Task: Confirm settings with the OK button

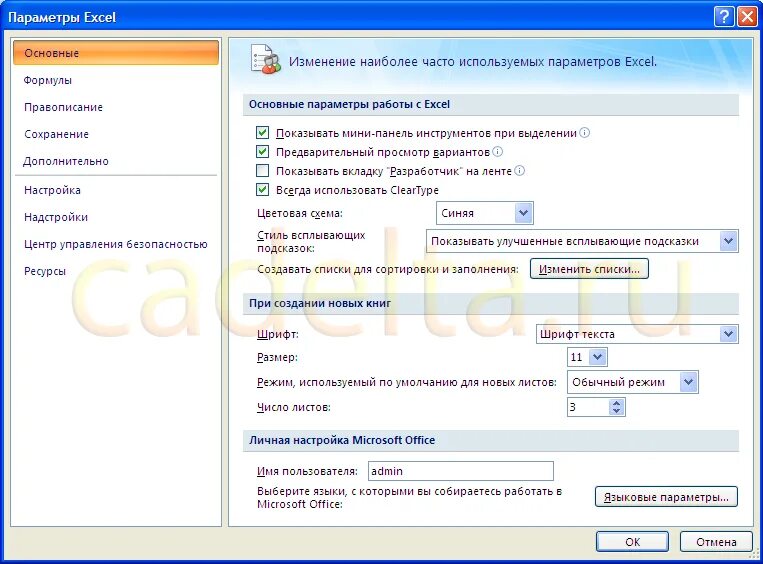Action: (x=633, y=542)
